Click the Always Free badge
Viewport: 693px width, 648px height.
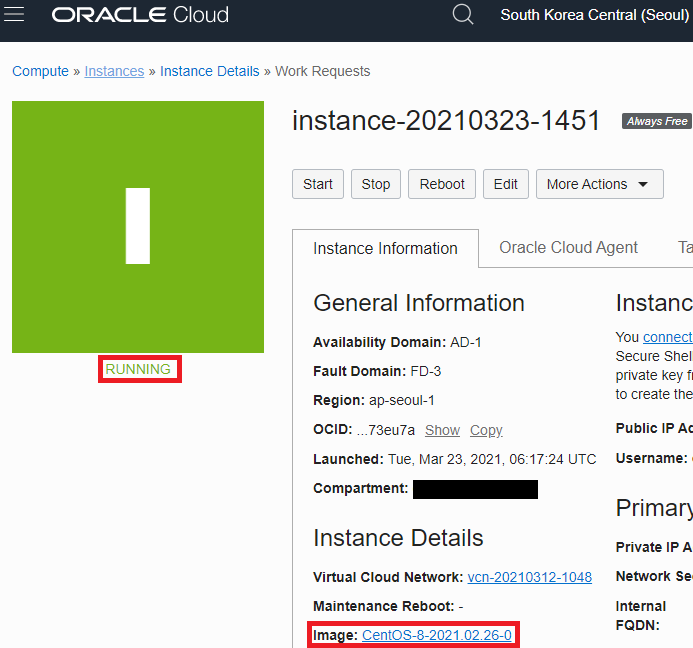657,121
